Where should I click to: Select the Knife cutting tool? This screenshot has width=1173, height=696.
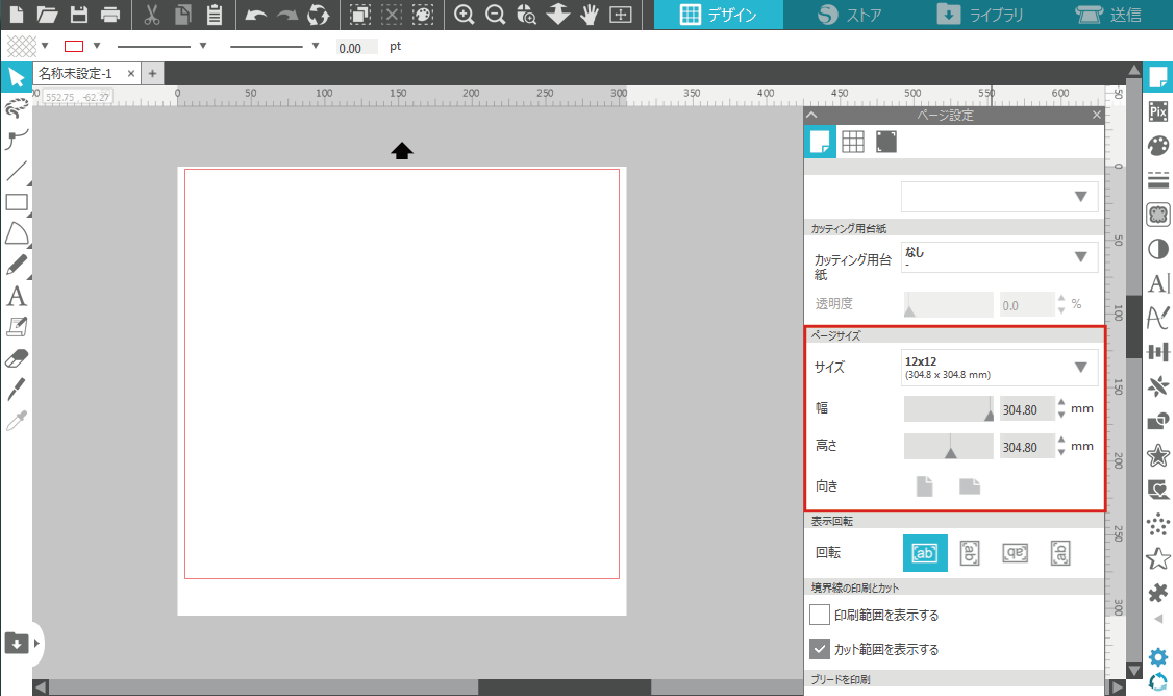(x=16, y=389)
